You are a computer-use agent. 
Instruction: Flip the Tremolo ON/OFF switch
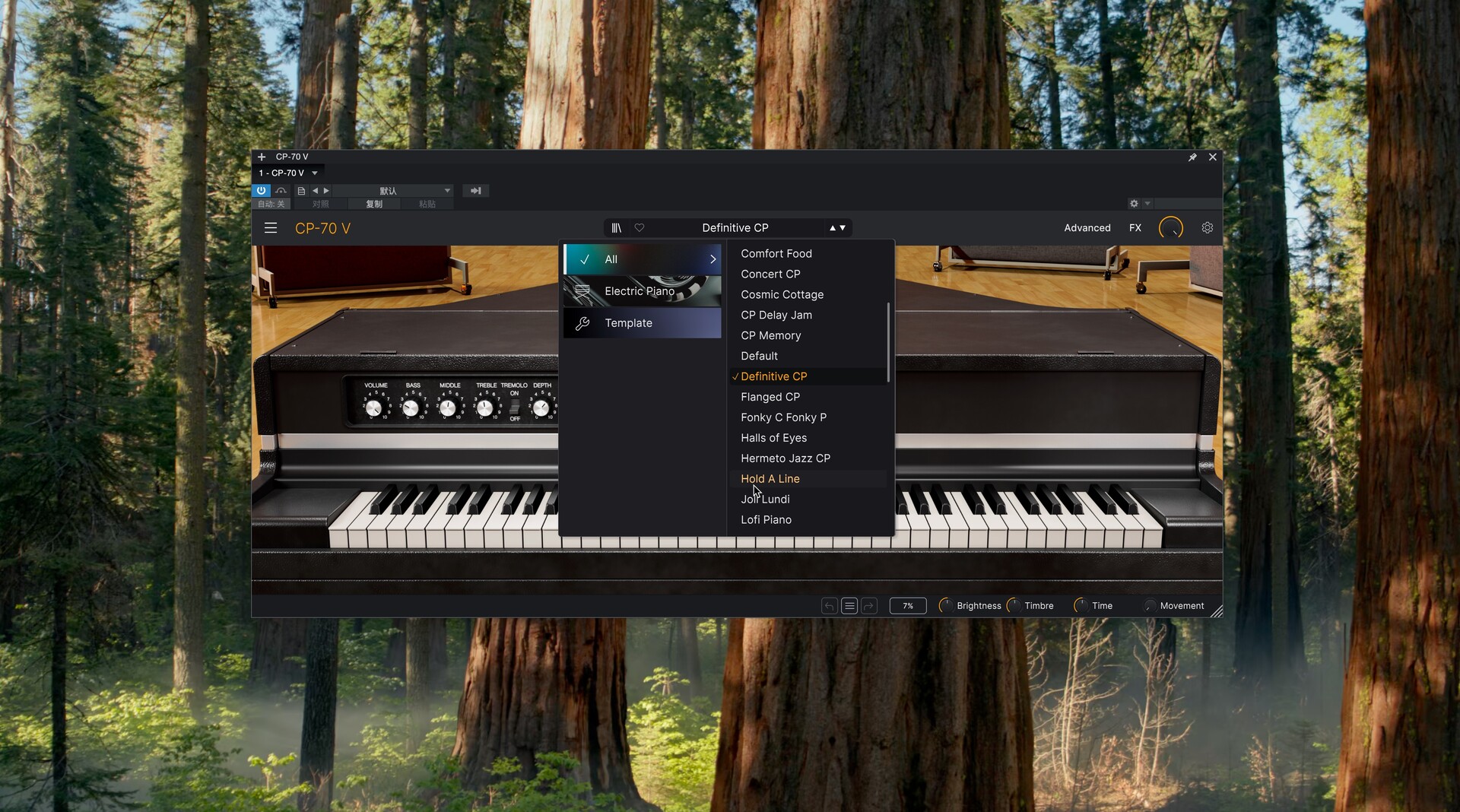coord(515,406)
